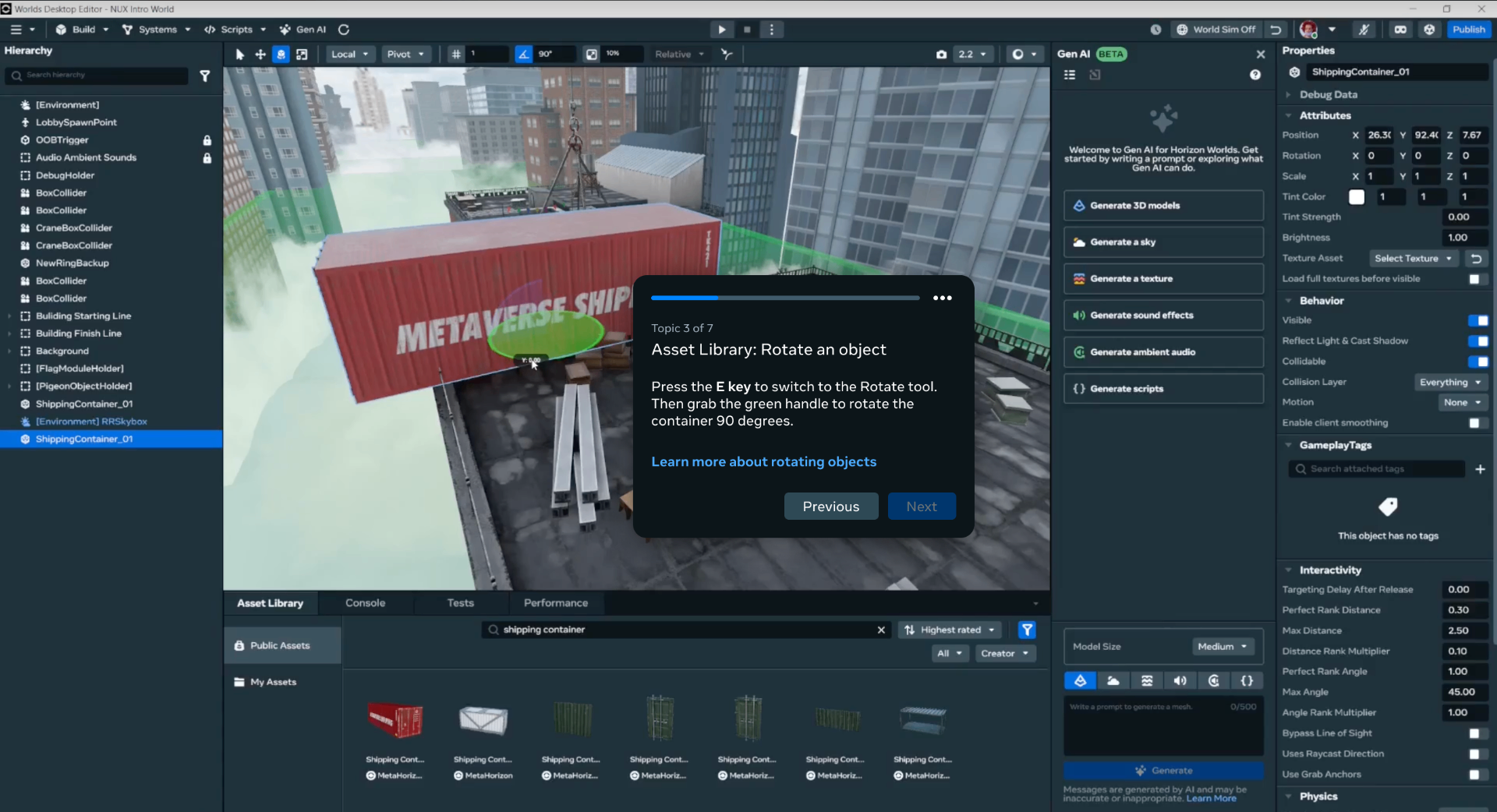The width and height of the screenshot is (1497, 812).
Task: Click Generate 3D models button
Action: pyautogui.click(x=1163, y=206)
